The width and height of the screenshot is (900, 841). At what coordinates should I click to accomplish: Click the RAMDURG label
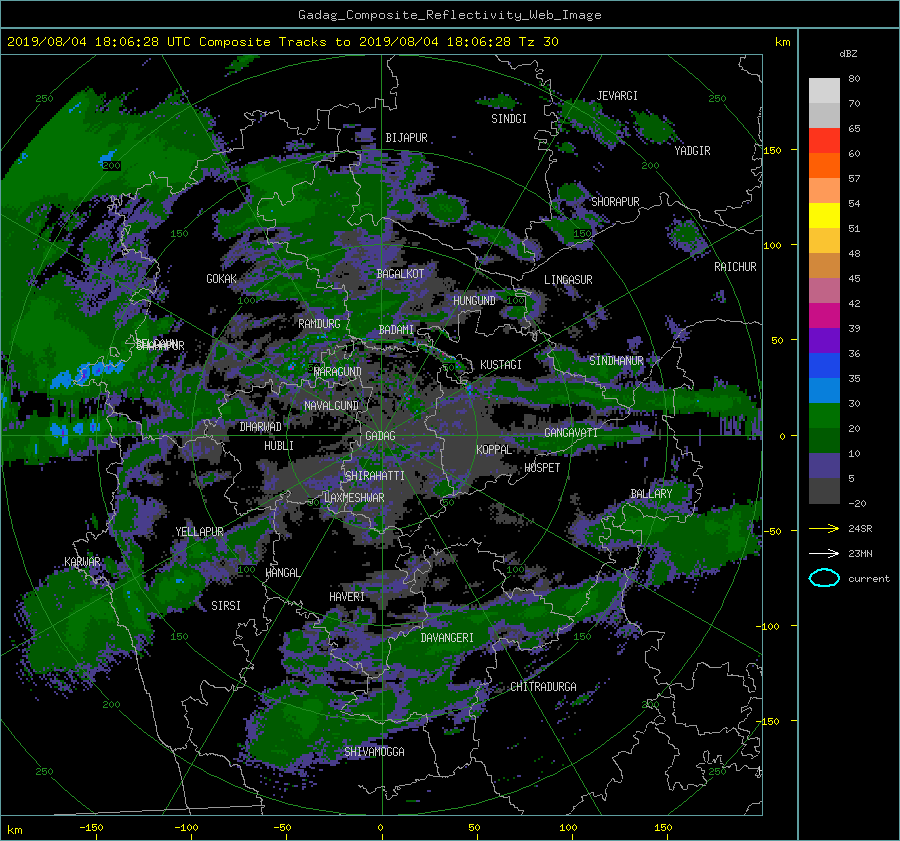[319, 324]
